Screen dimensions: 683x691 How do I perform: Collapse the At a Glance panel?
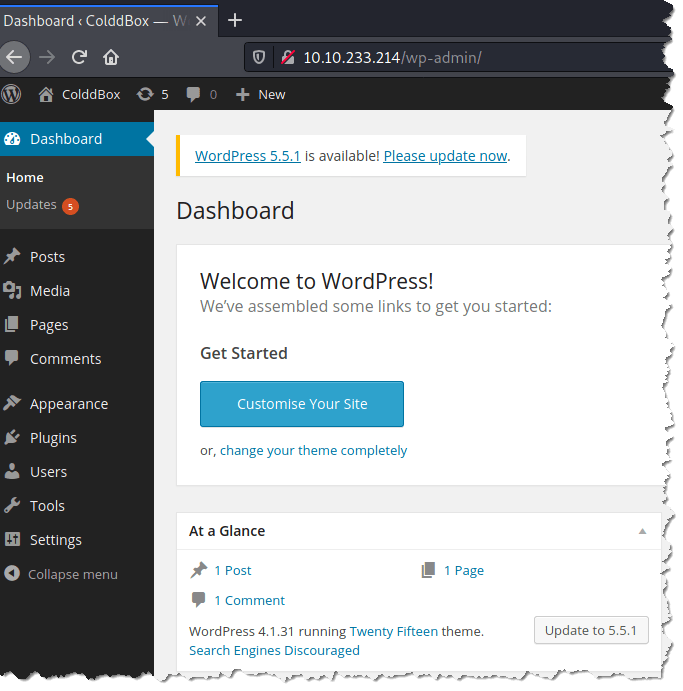(x=642, y=531)
